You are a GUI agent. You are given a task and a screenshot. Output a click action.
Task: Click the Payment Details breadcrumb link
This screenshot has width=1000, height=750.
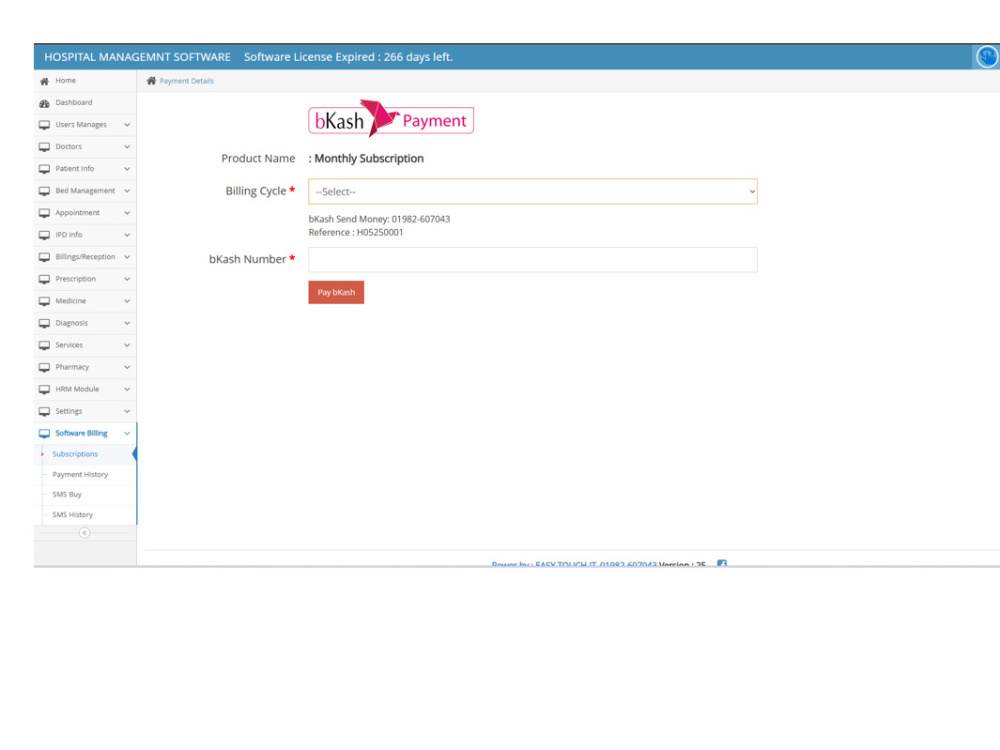pyautogui.click(x=186, y=81)
